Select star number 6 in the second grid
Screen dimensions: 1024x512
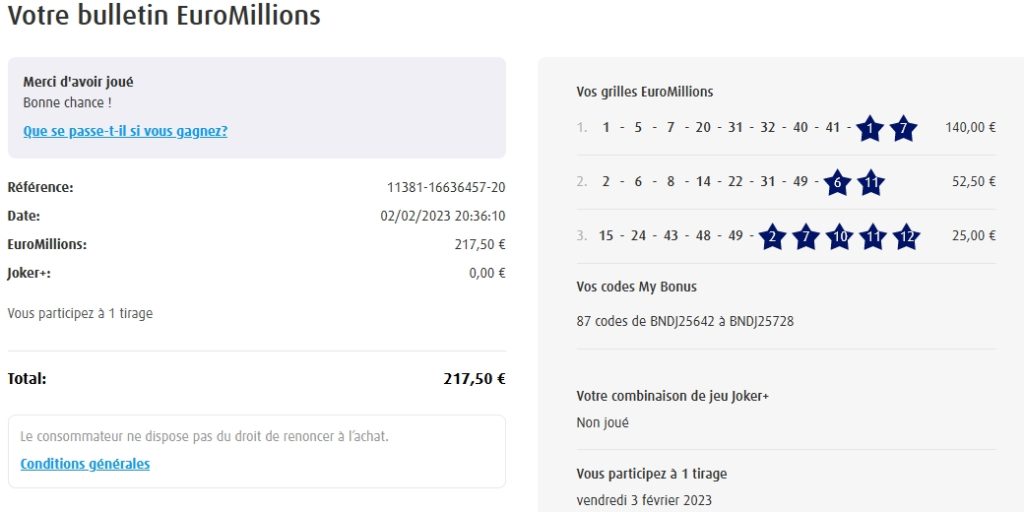(837, 182)
